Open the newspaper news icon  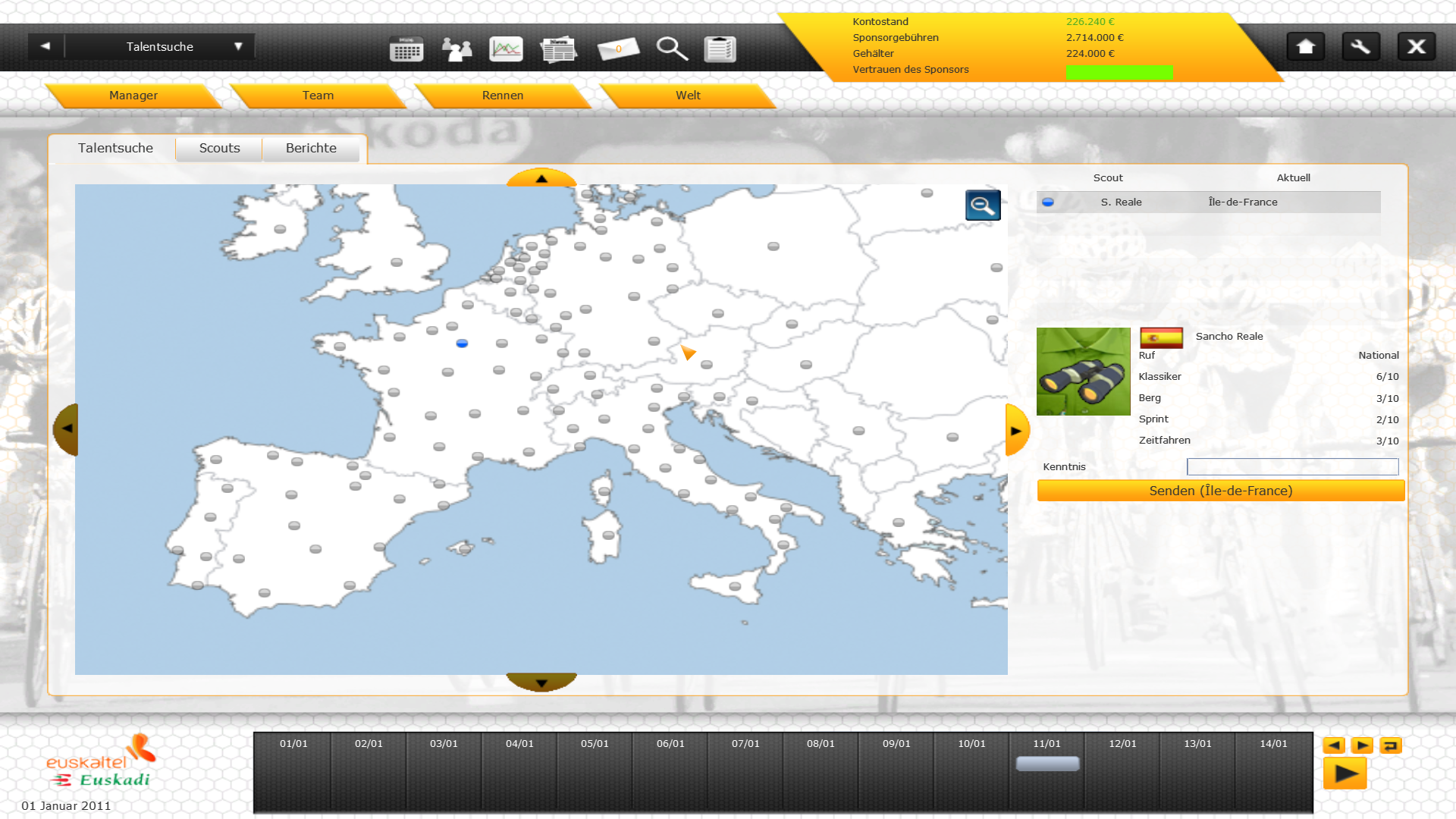559,49
